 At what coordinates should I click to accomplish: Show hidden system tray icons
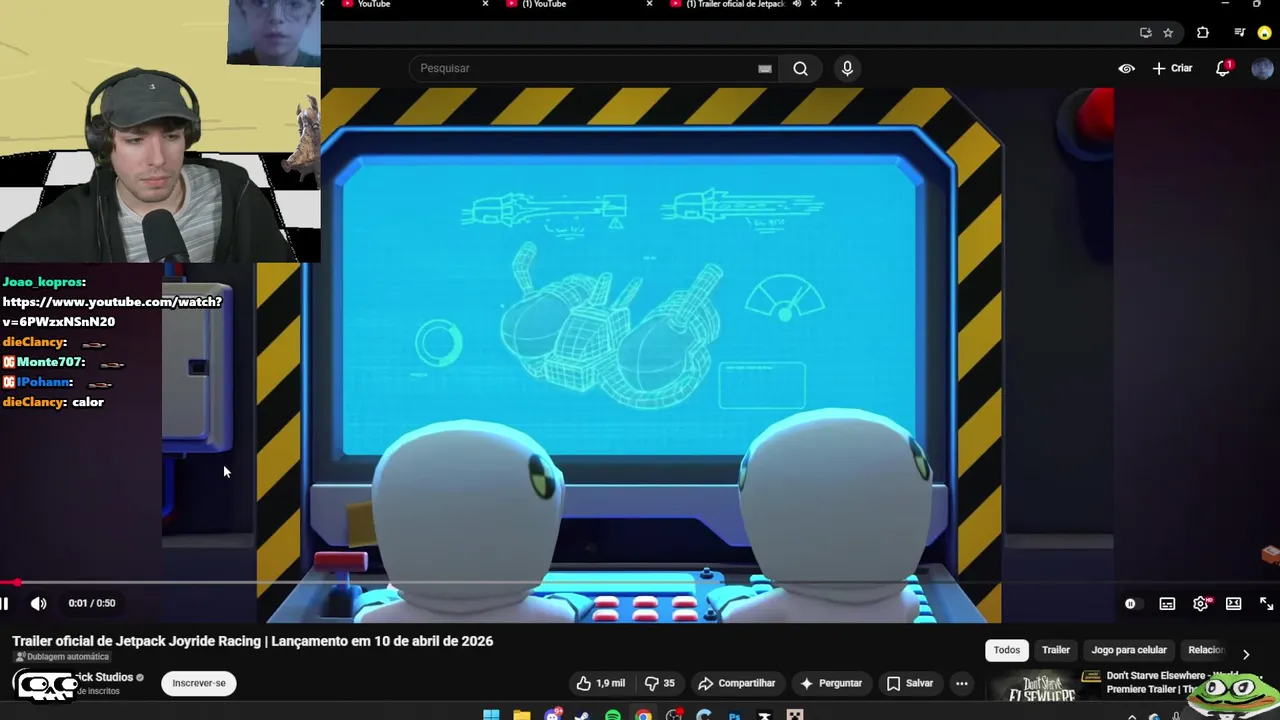(1132, 716)
